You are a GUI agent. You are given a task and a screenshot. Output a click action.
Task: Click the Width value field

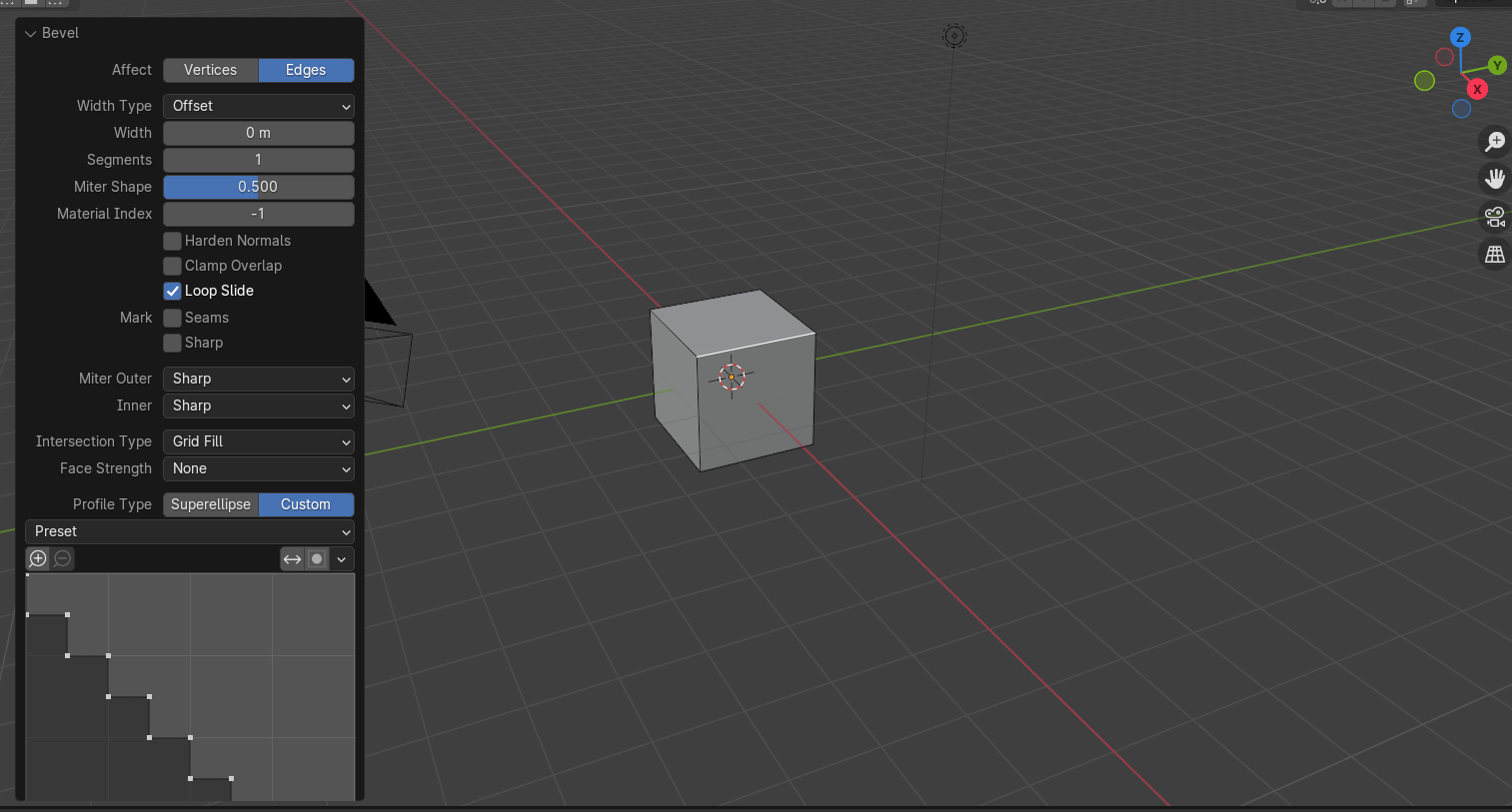[x=259, y=133]
